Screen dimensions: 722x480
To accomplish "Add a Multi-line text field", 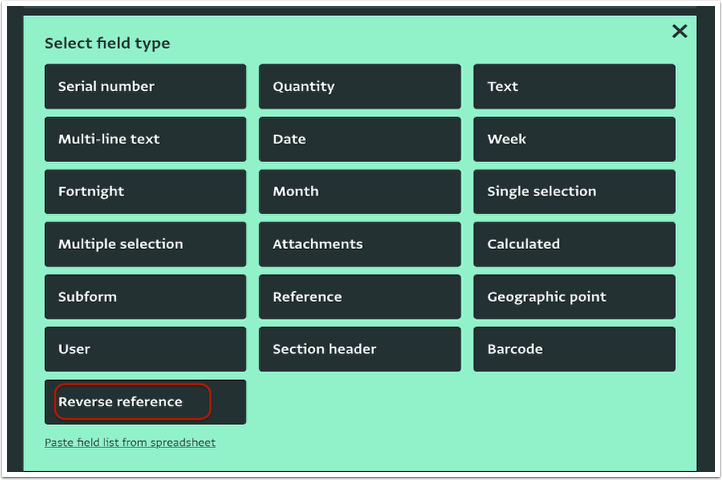I will 145,139.
